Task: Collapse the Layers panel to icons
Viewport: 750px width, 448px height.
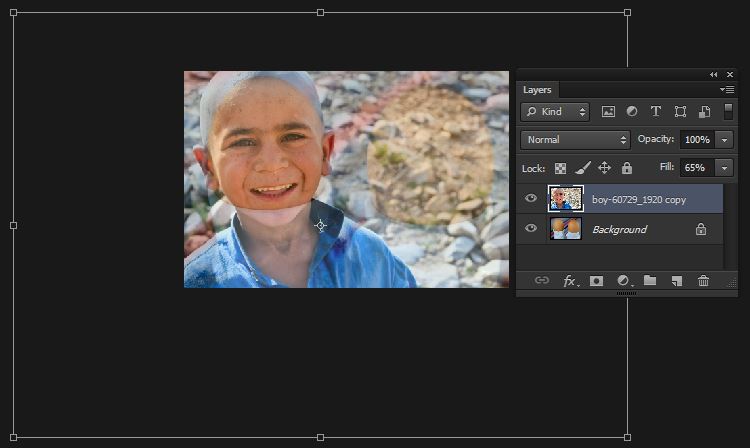Action: tap(714, 75)
